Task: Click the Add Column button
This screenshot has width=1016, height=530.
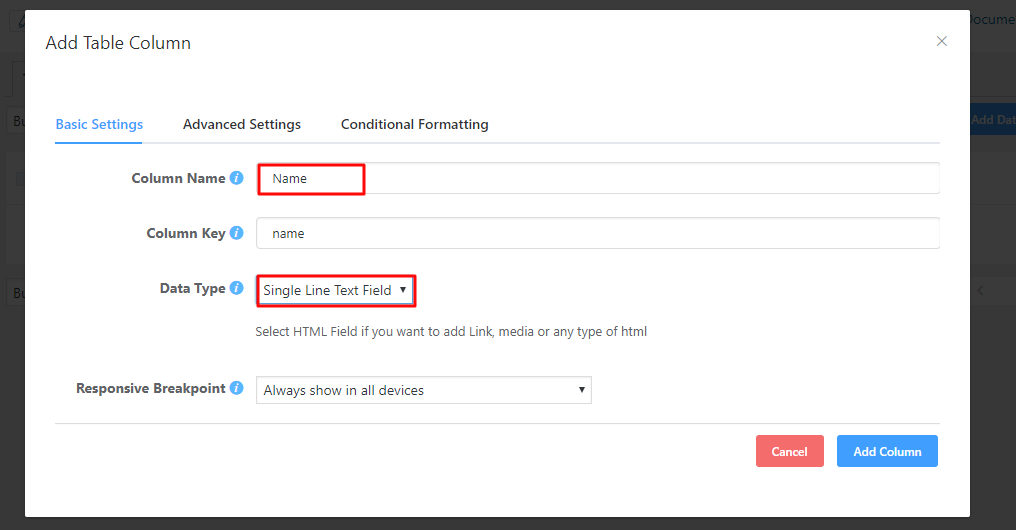Action: pos(887,452)
